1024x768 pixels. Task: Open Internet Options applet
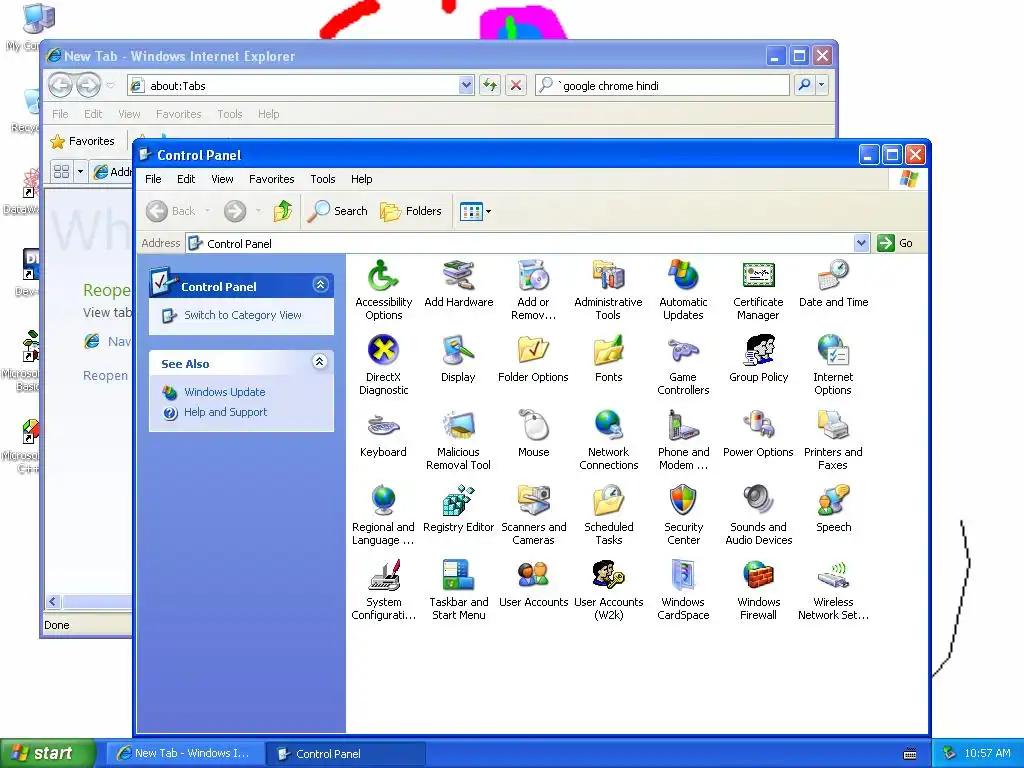(833, 364)
